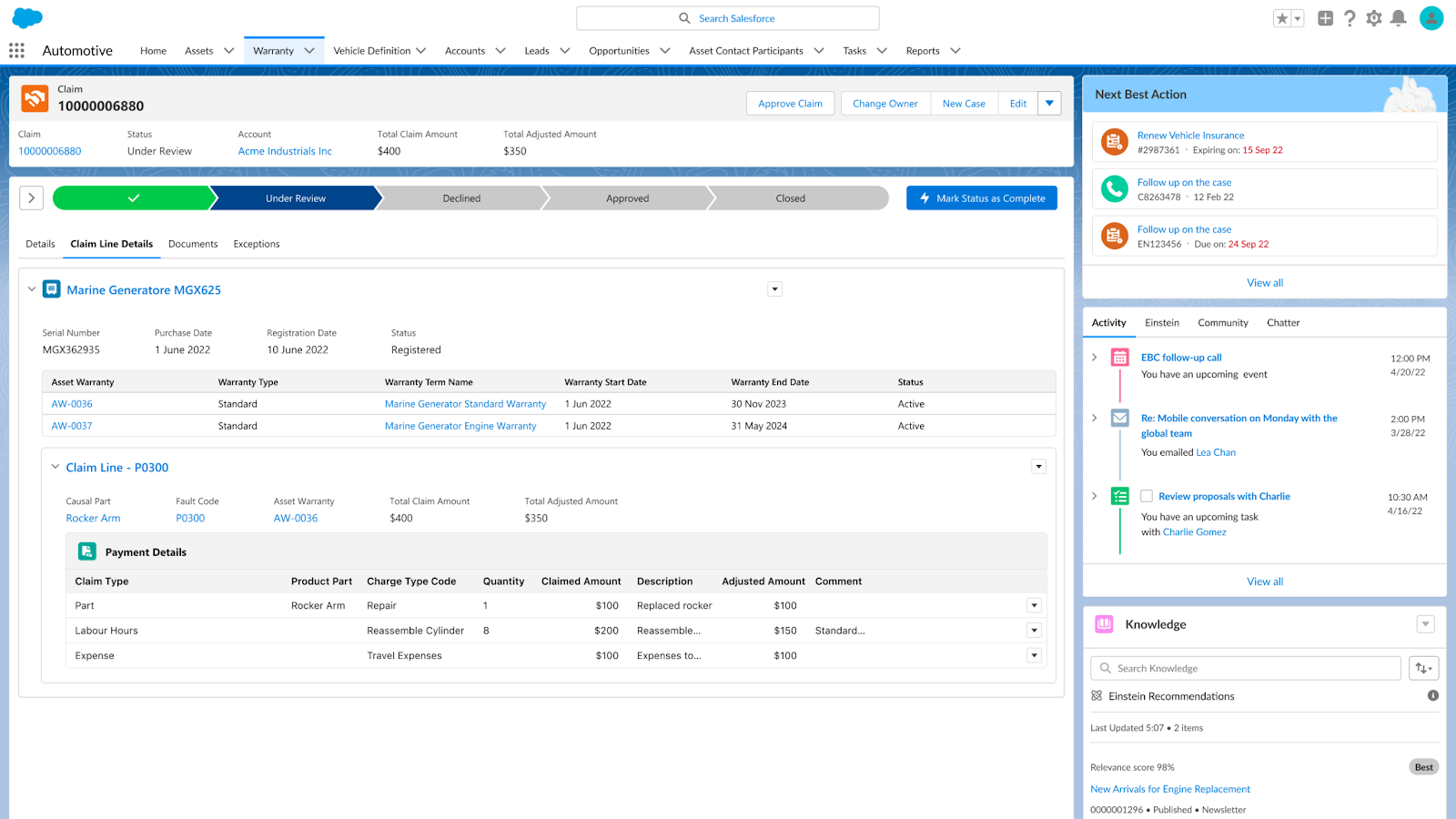Image resolution: width=1456 pixels, height=819 pixels.
Task: Click the calendar icon on EBC follow-up call
Action: point(1119,357)
